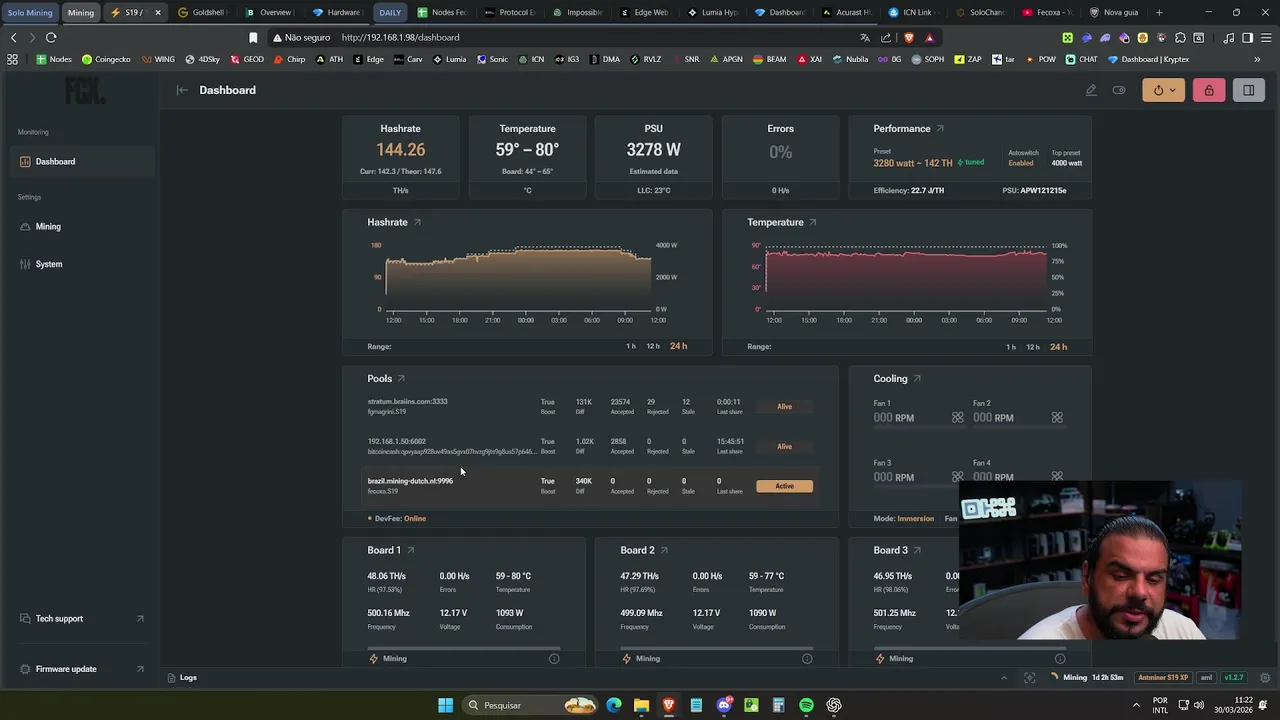Set Hashrate chart range to 24 h
This screenshot has width=1280, height=720.
point(679,346)
